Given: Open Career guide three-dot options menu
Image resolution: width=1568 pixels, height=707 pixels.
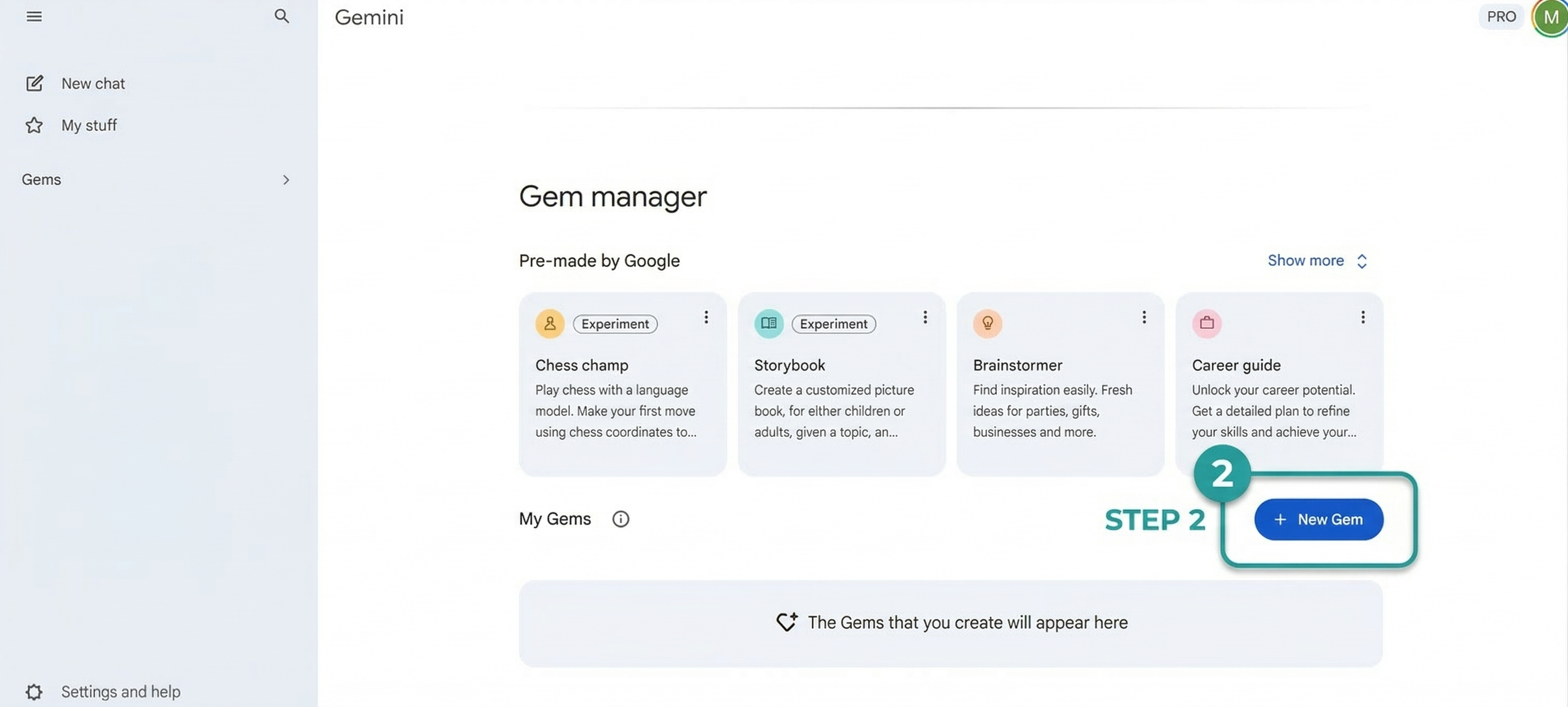Looking at the screenshot, I should pos(1362,317).
